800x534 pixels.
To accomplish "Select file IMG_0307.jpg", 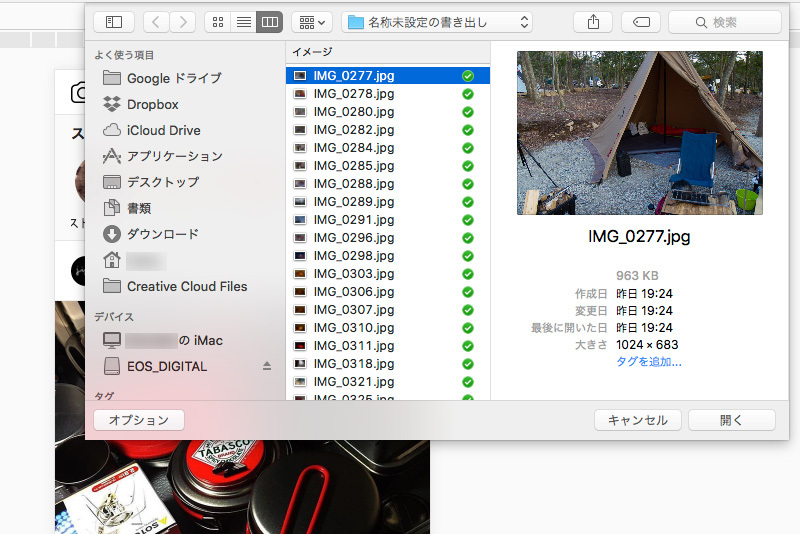I will [388, 310].
